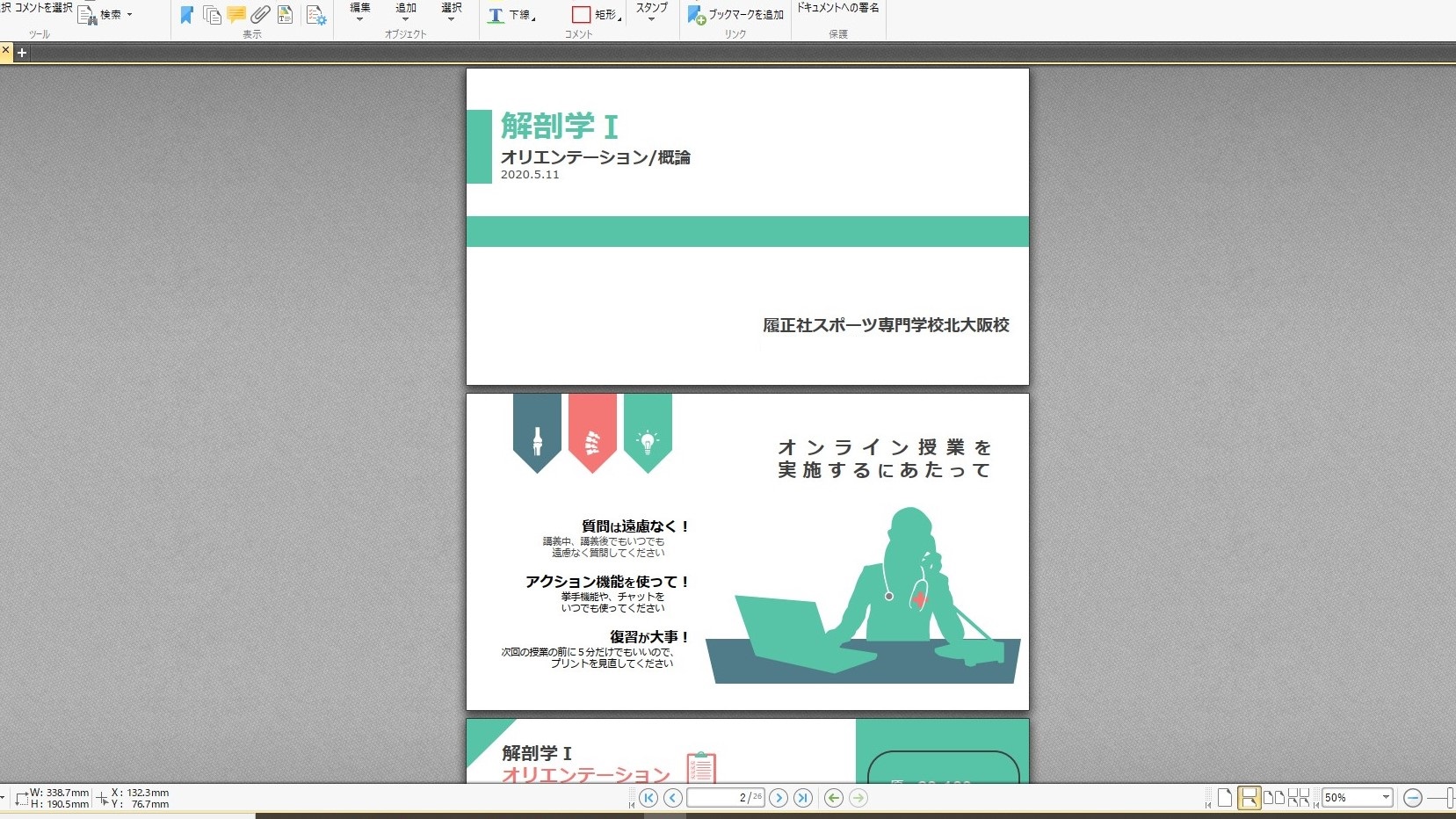
Task: Click the green previous view arrow
Action: click(834, 798)
